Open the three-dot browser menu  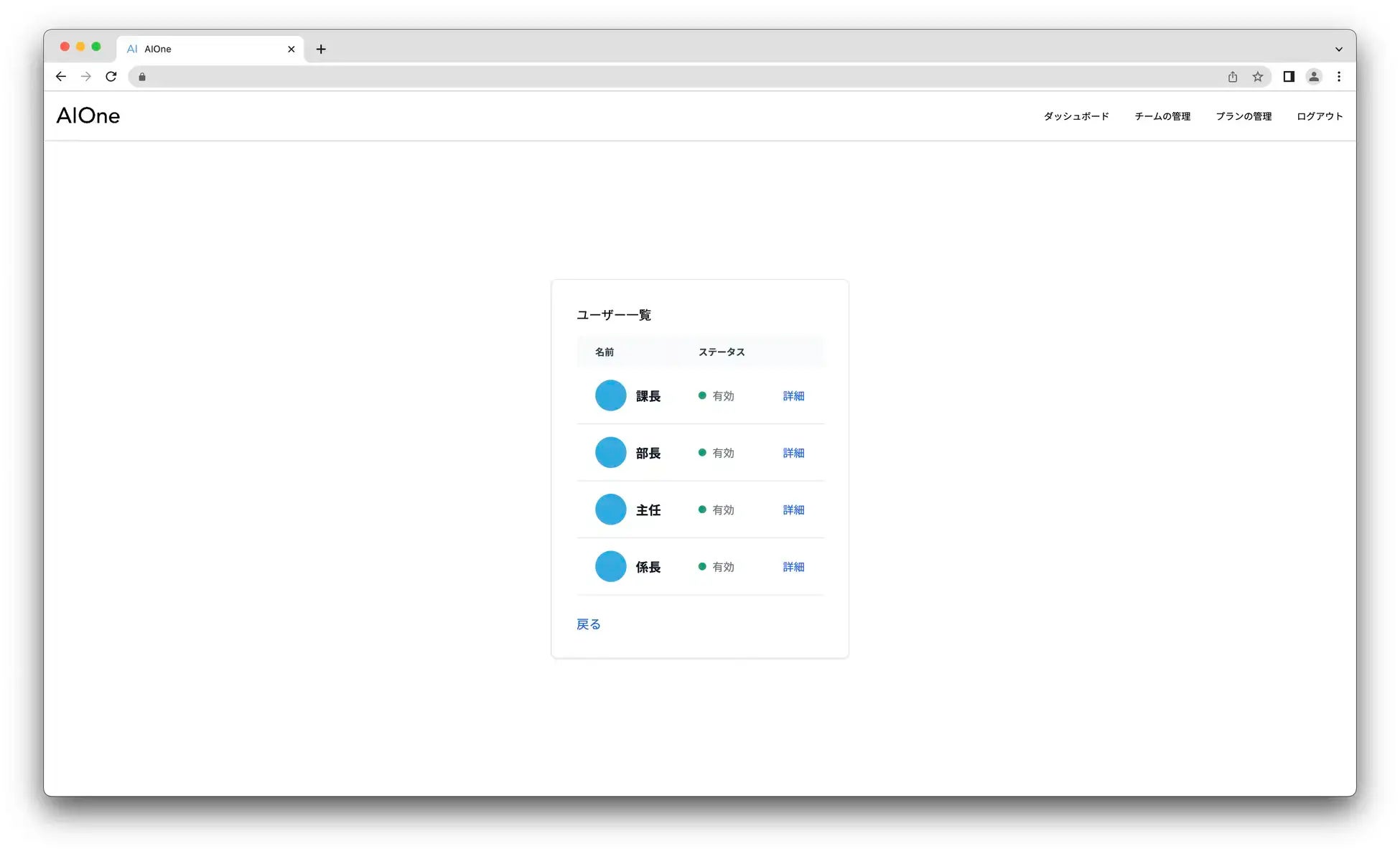tap(1338, 77)
